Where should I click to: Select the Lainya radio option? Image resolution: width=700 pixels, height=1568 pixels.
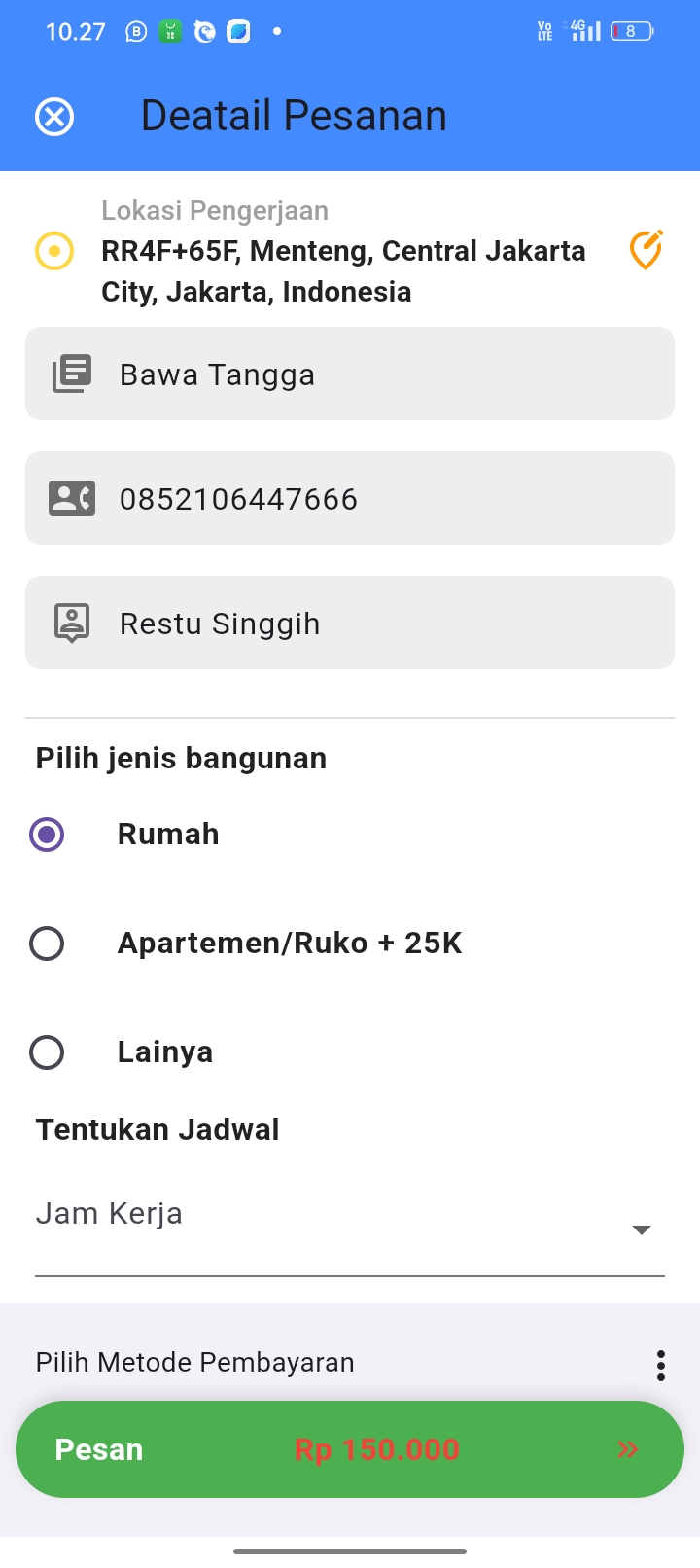point(47,1052)
